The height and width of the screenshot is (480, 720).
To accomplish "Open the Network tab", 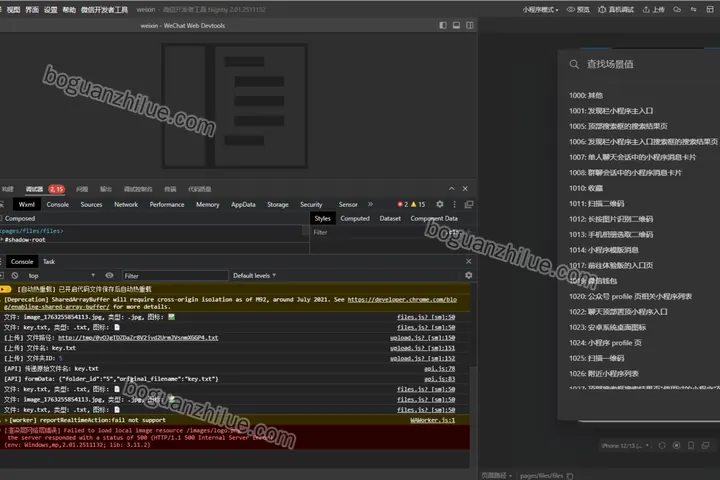I will coord(126,204).
